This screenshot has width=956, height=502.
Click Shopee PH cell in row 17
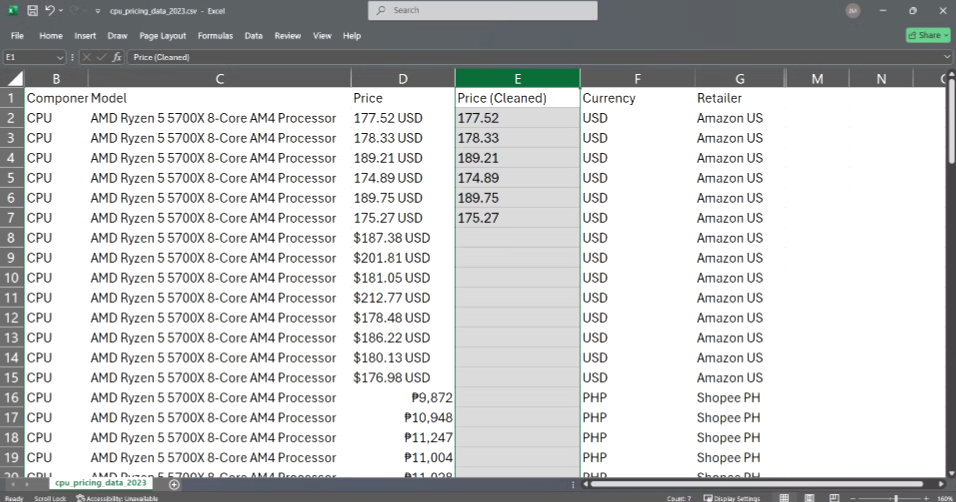740,418
